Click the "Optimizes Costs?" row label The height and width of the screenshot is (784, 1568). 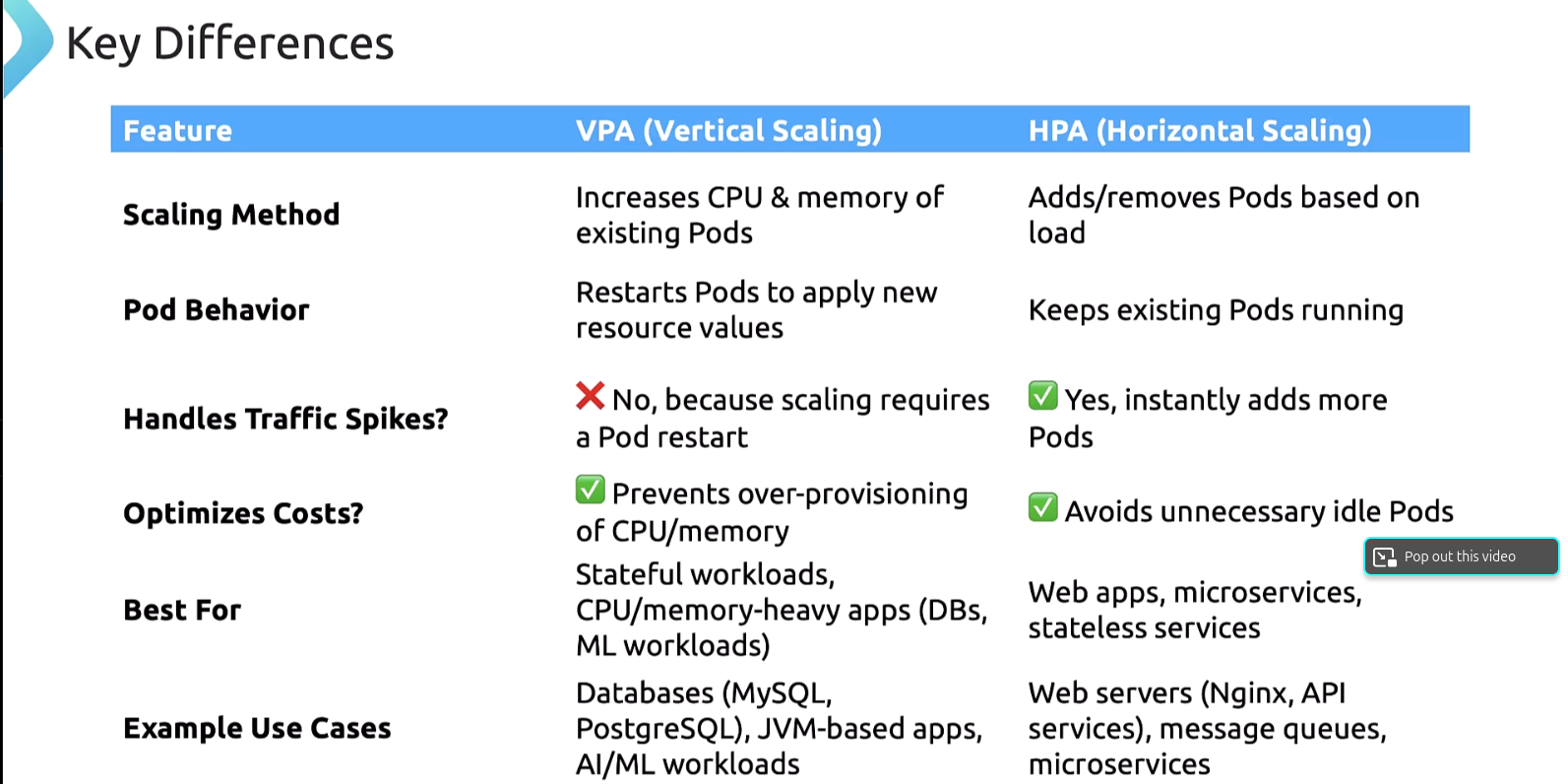(x=242, y=514)
